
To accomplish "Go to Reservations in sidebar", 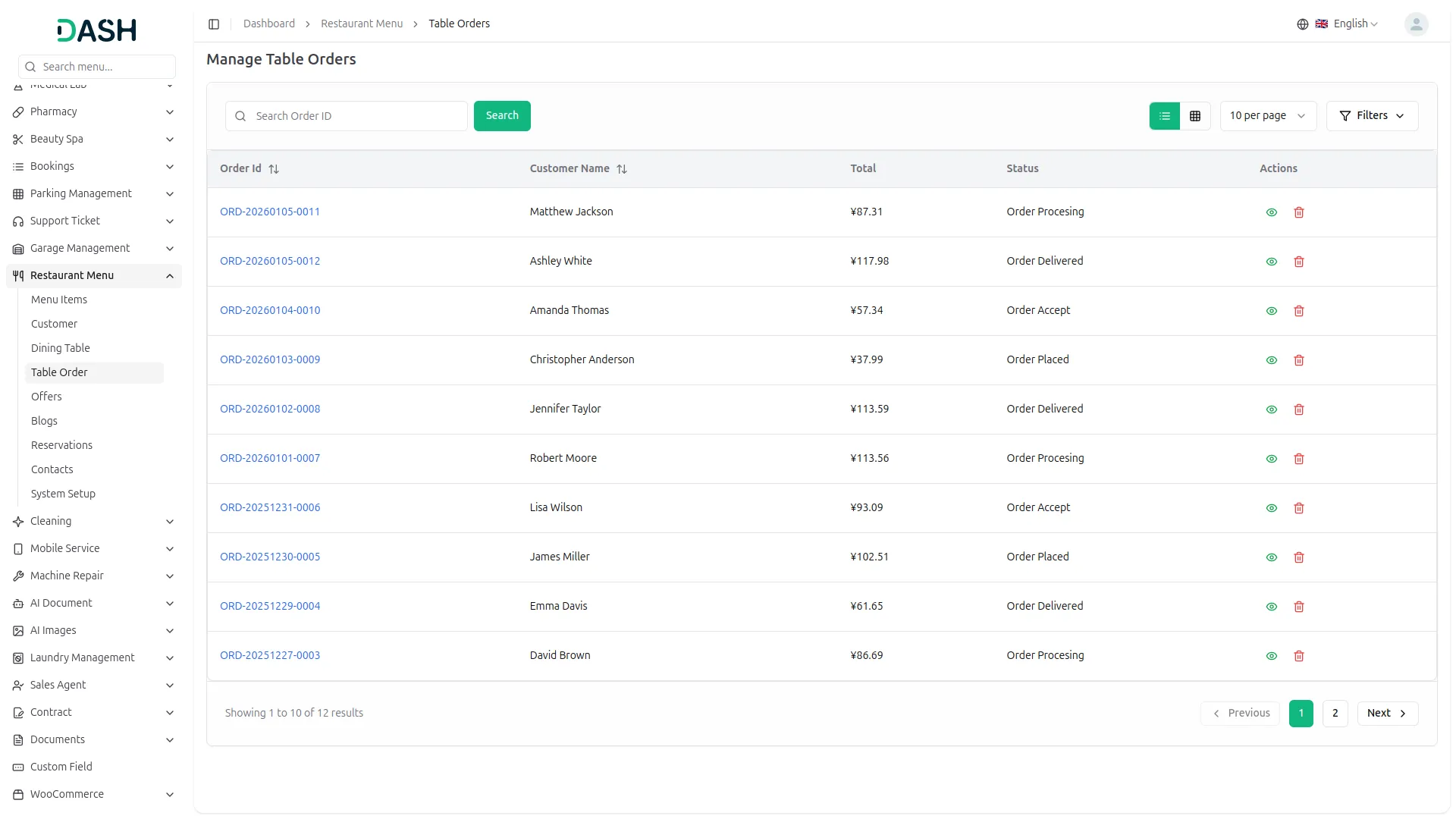I will [x=61, y=445].
